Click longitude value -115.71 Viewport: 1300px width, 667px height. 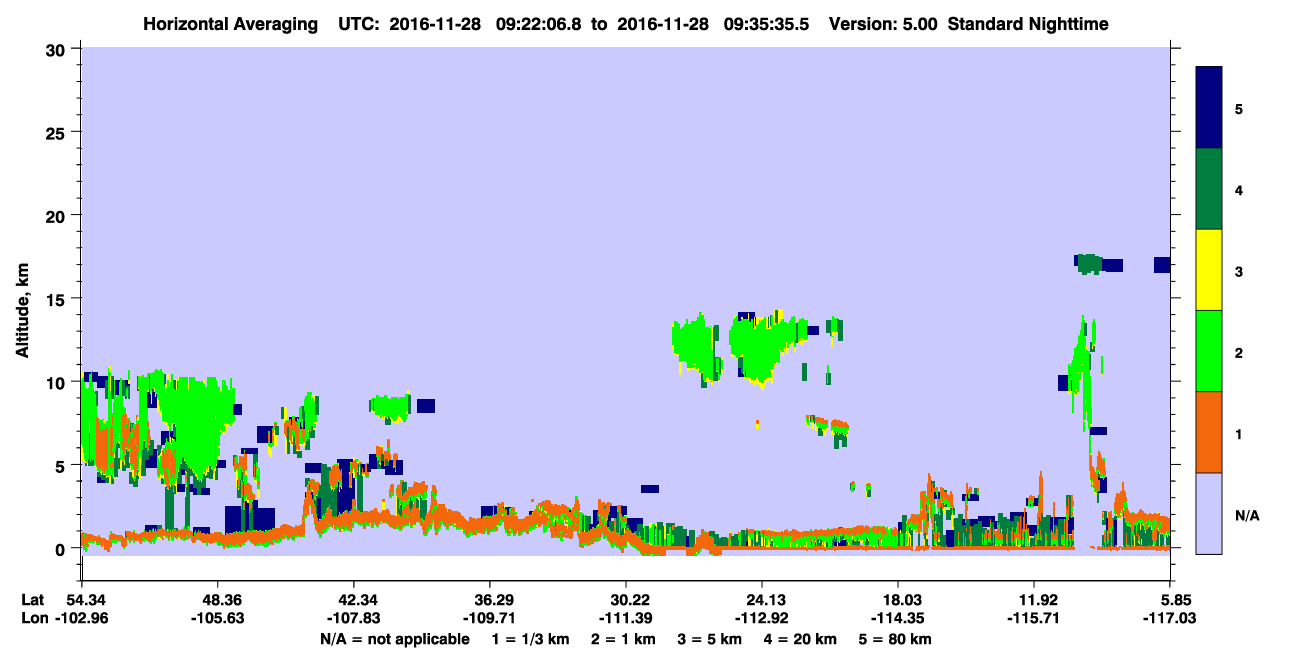pos(1034,619)
